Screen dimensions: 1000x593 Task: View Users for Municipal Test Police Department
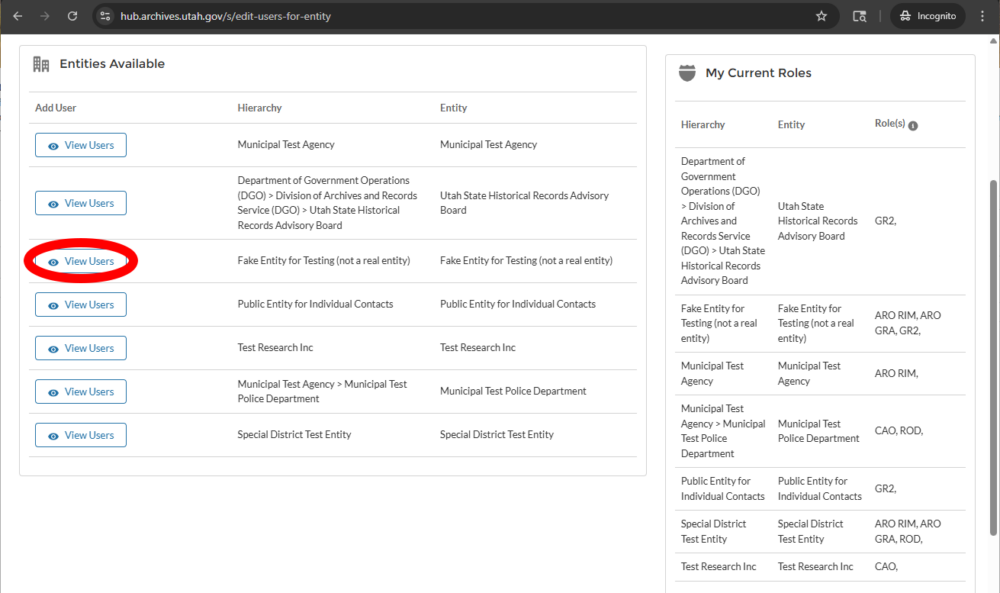[81, 392]
